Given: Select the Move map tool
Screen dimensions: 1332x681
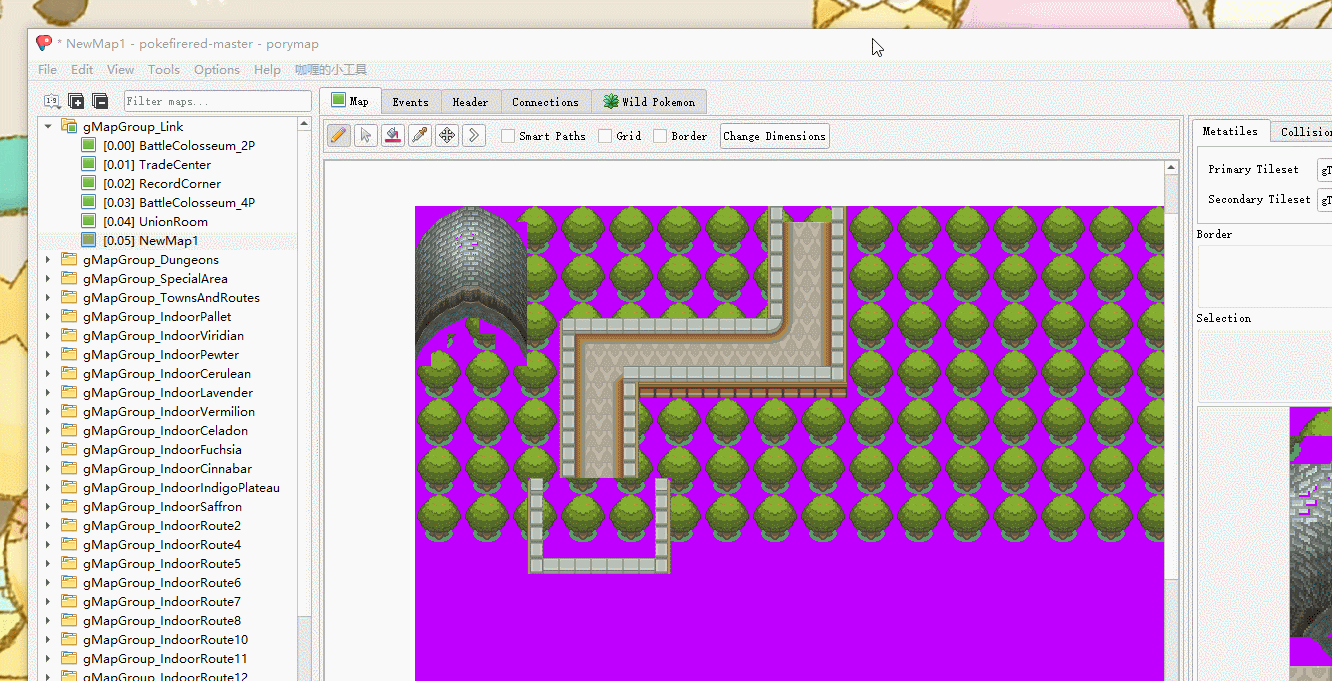Looking at the screenshot, I should 447,135.
